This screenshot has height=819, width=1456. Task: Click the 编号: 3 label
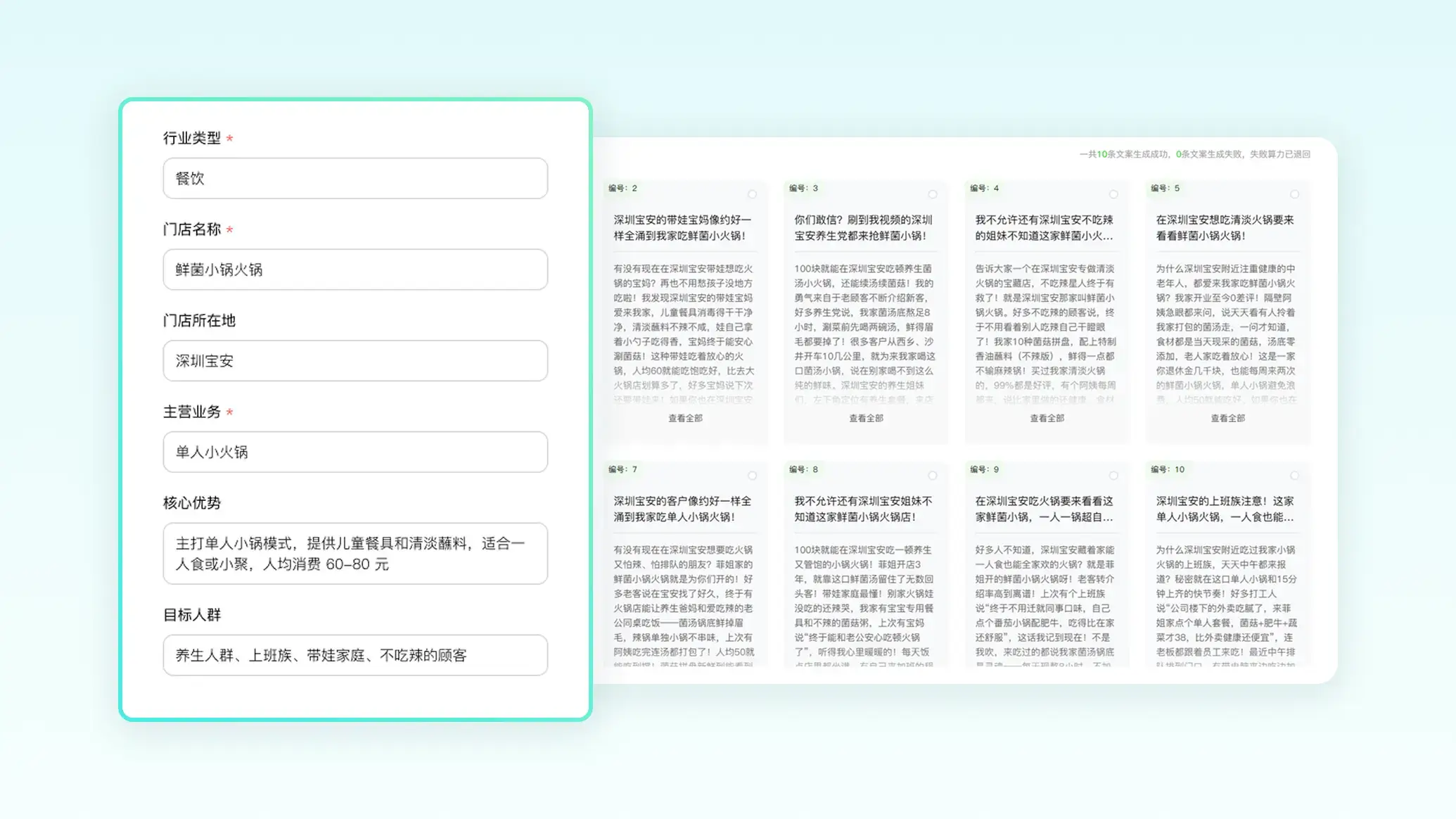tap(803, 188)
